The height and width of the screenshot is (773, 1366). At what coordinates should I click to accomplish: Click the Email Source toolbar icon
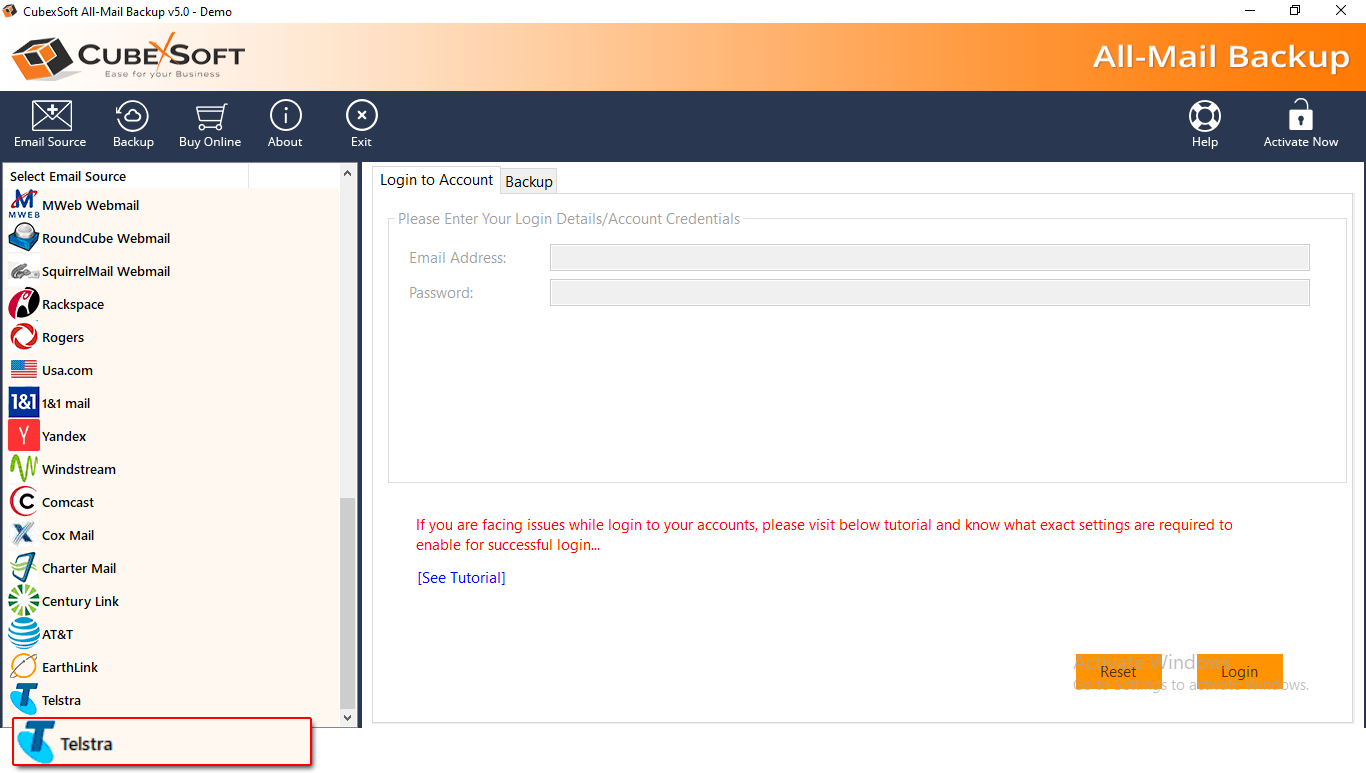tap(50, 117)
